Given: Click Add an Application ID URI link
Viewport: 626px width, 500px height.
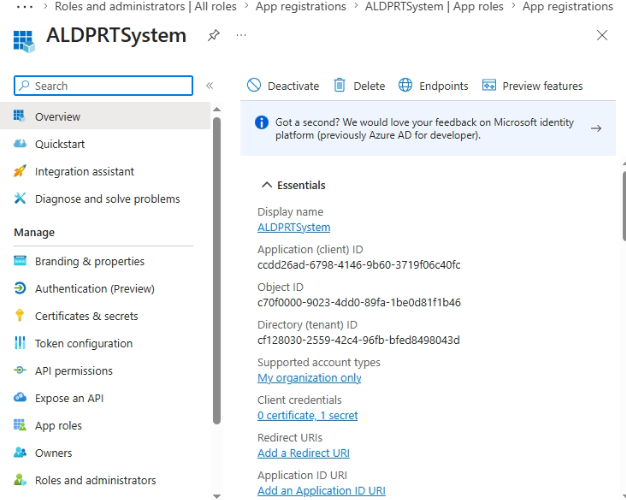Looking at the screenshot, I should (321, 491).
